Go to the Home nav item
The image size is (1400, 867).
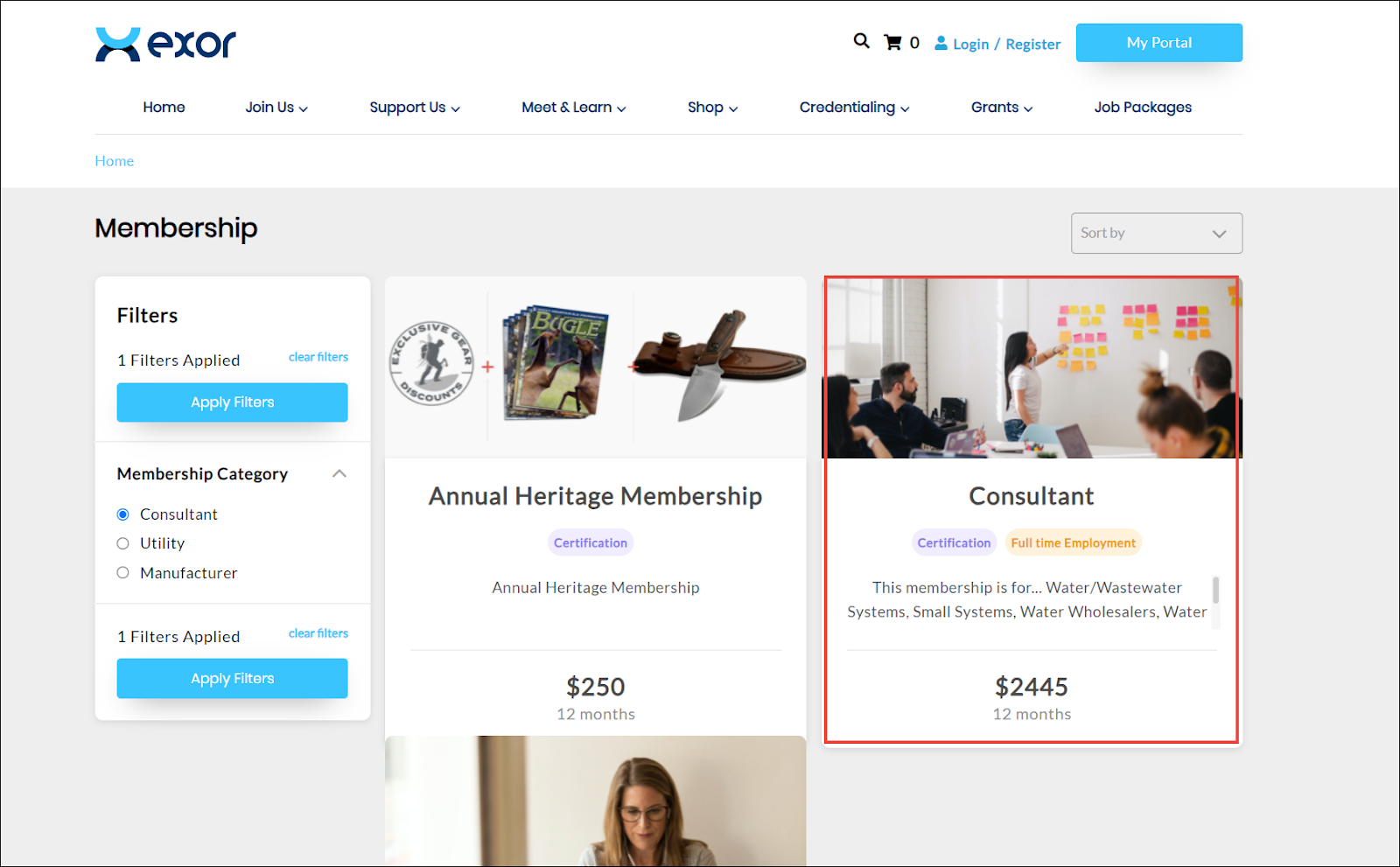(x=164, y=108)
